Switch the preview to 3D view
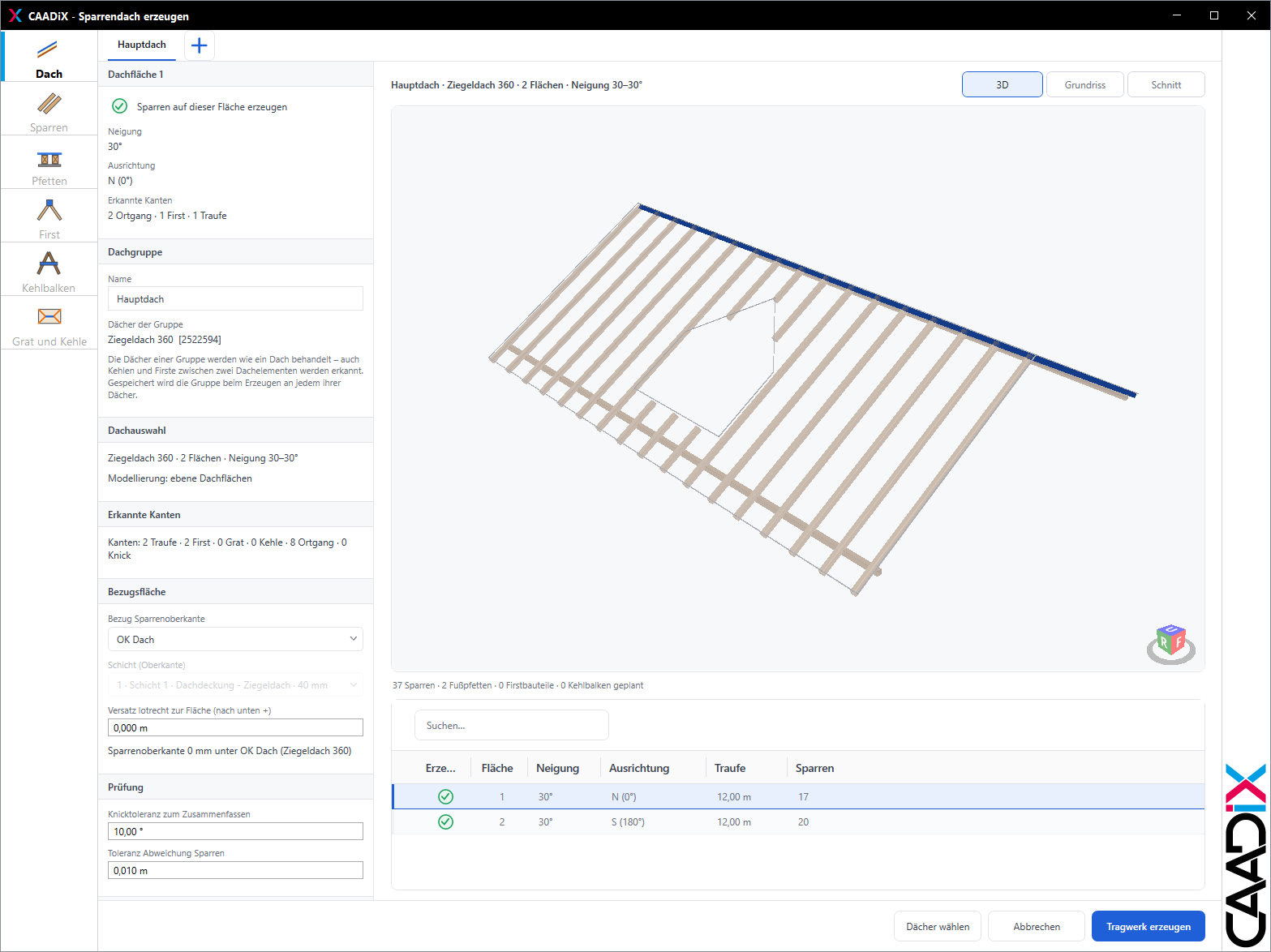Screen dimensions: 1271x952 1003,84
